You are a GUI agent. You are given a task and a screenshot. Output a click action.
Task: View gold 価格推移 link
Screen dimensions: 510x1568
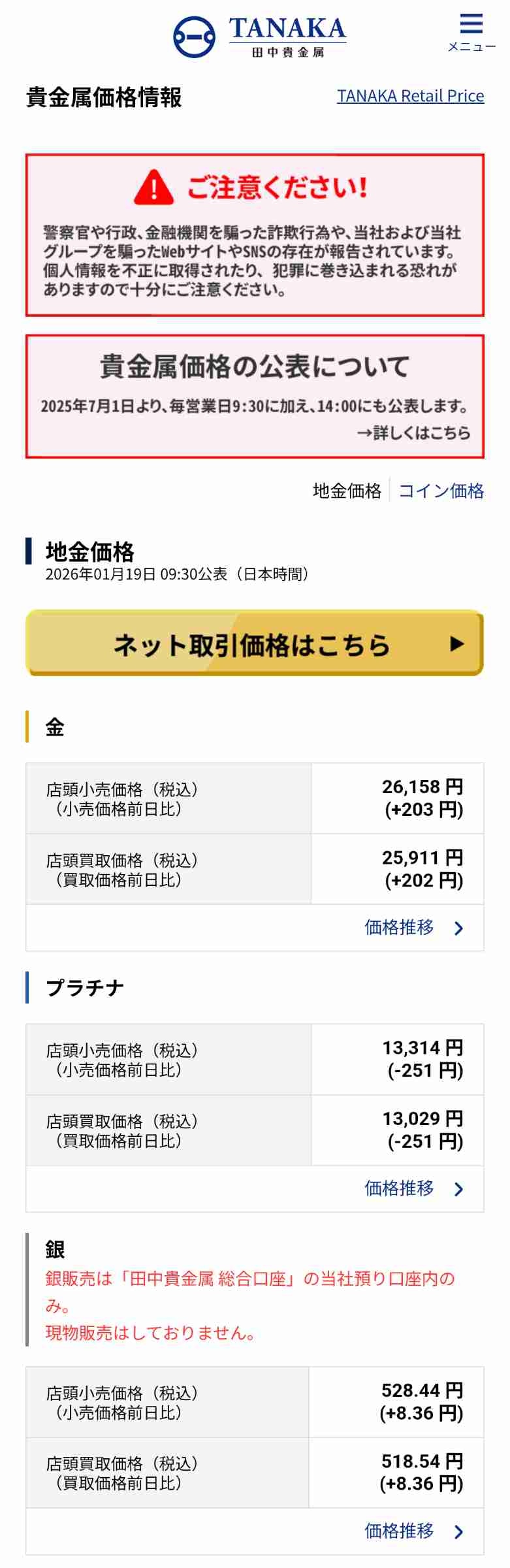pyautogui.click(x=399, y=927)
